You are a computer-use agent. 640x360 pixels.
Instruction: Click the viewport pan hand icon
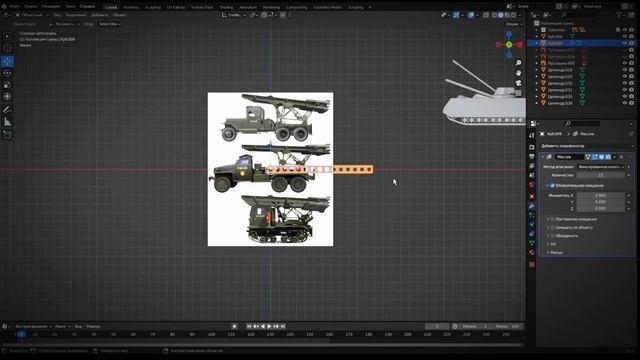tap(518, 73)
